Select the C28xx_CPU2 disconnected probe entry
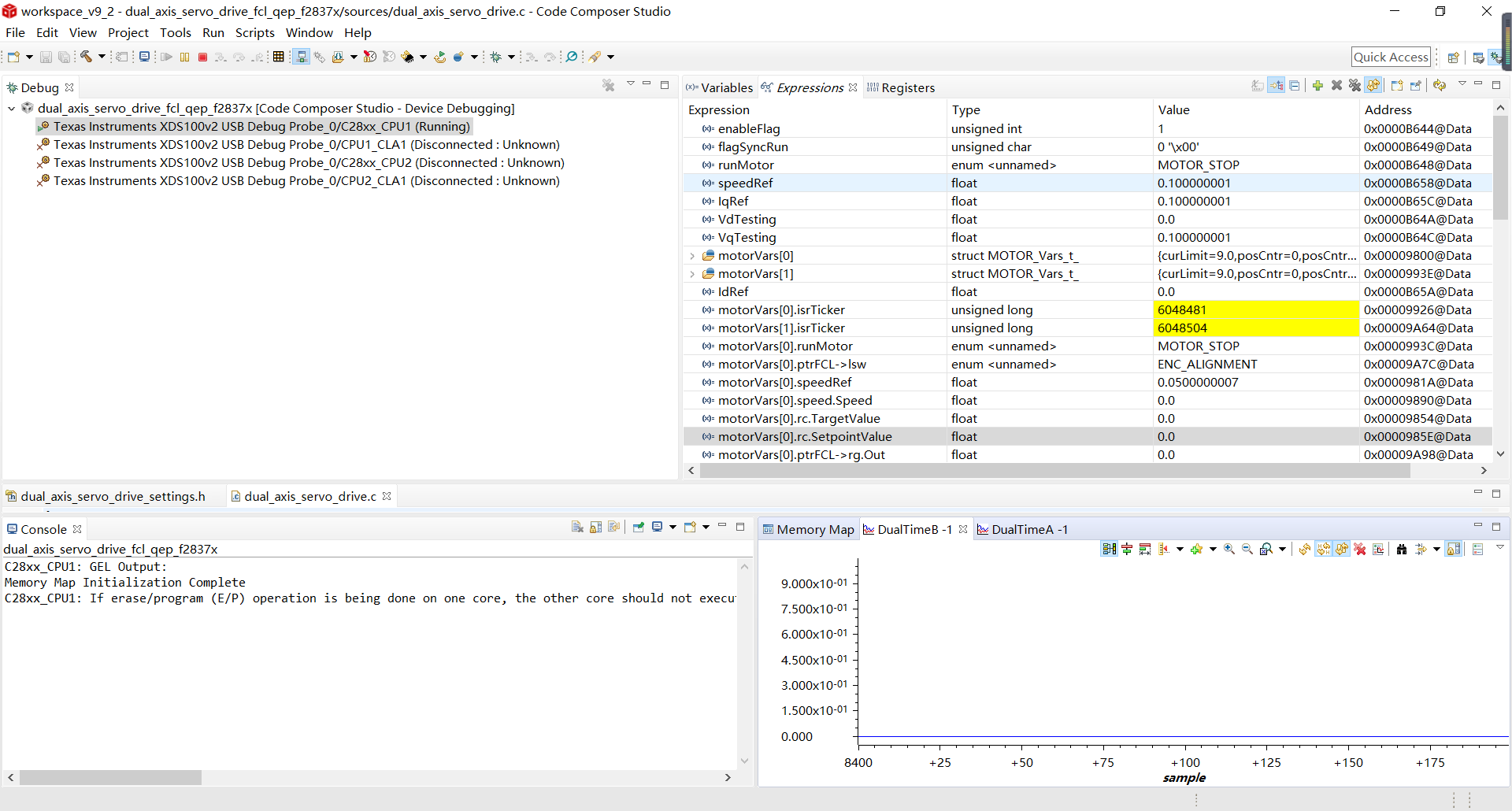The image size is (1512, 811). point(301,163)
